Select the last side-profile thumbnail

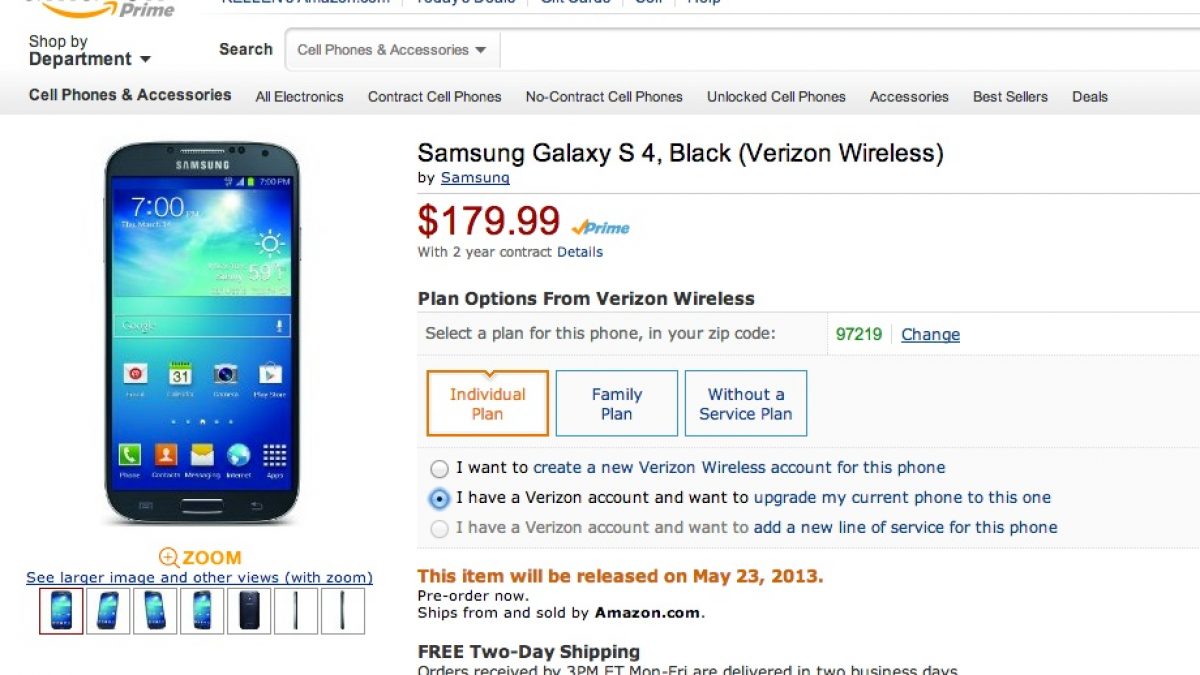point(343,610)
